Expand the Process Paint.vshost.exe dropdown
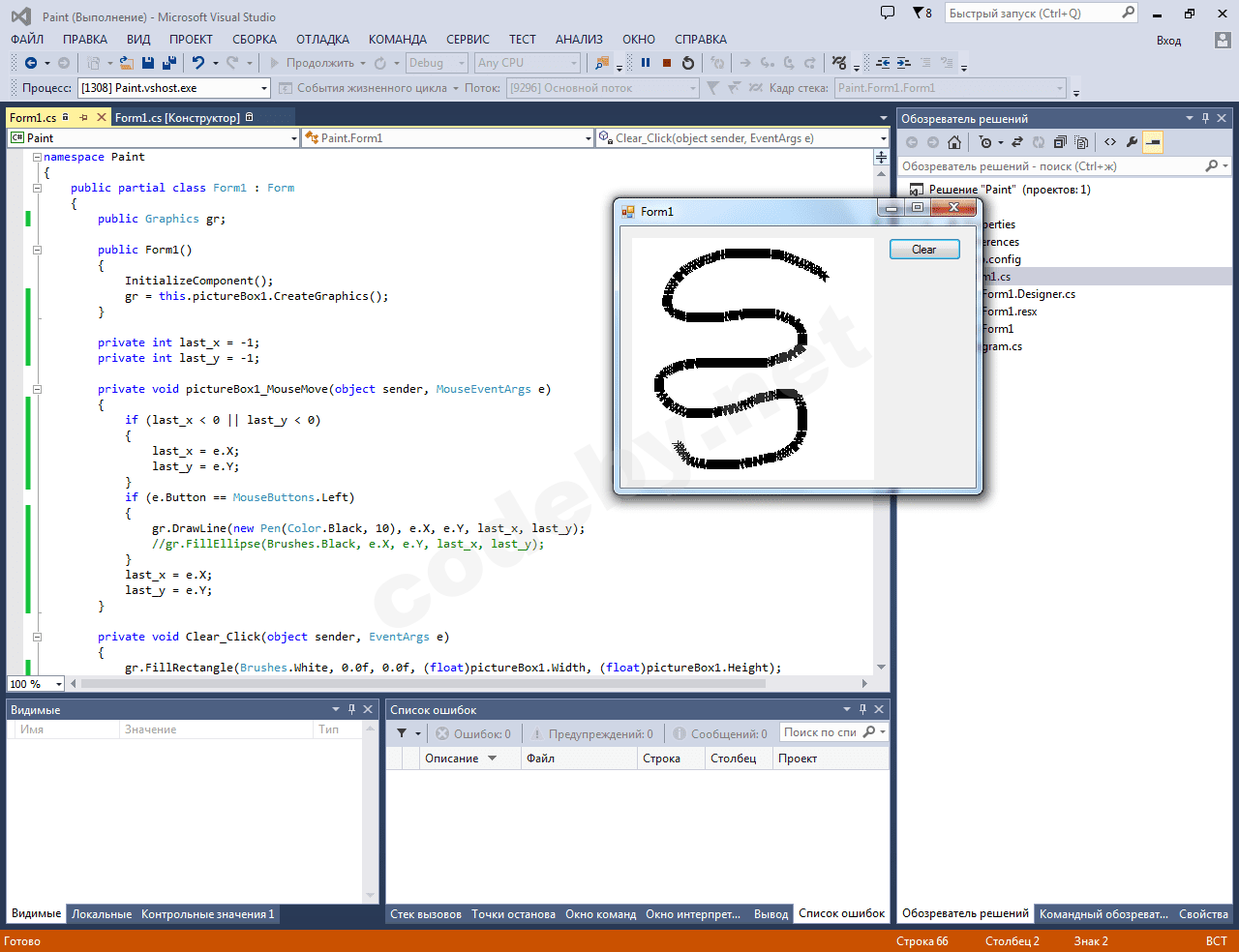1239x952 pixels. coord(264,88)
